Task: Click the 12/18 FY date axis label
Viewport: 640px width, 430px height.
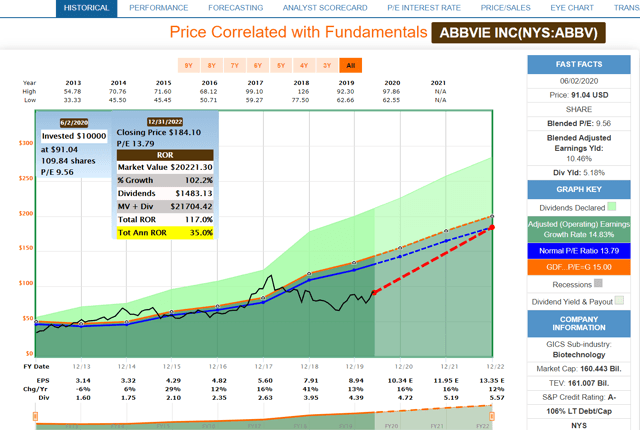Action: click(x=309, y=366)
